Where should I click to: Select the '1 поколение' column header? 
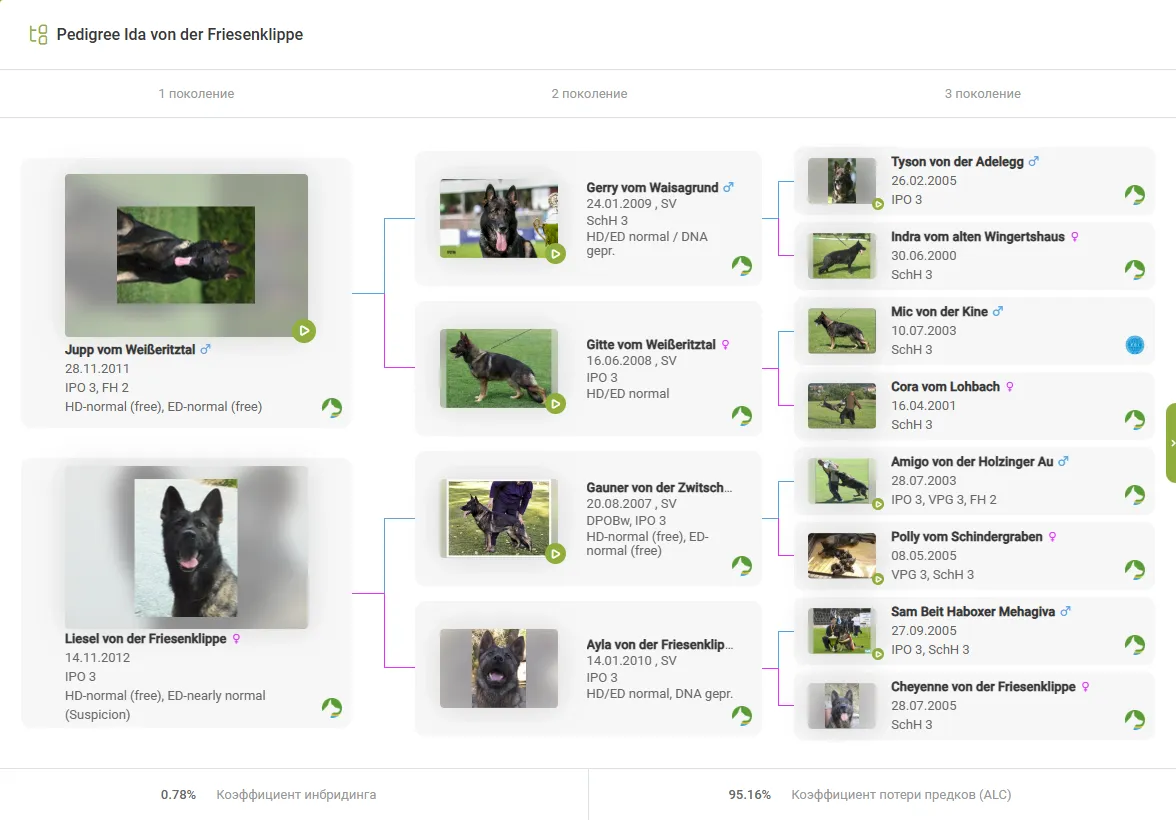click(x=196, y=94)
